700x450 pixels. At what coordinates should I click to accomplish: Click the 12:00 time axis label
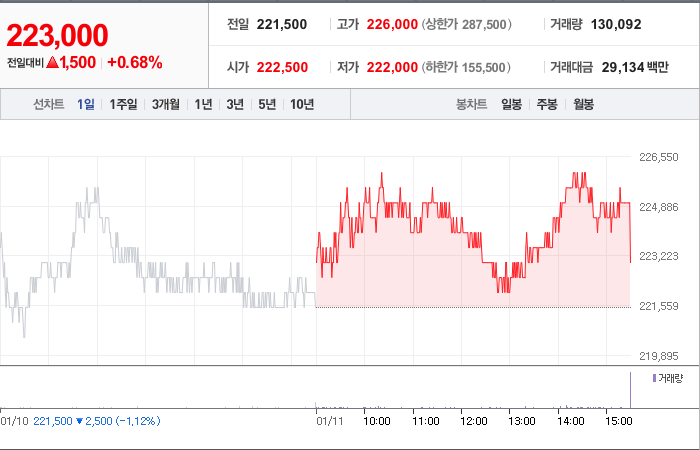click(474, 421)
